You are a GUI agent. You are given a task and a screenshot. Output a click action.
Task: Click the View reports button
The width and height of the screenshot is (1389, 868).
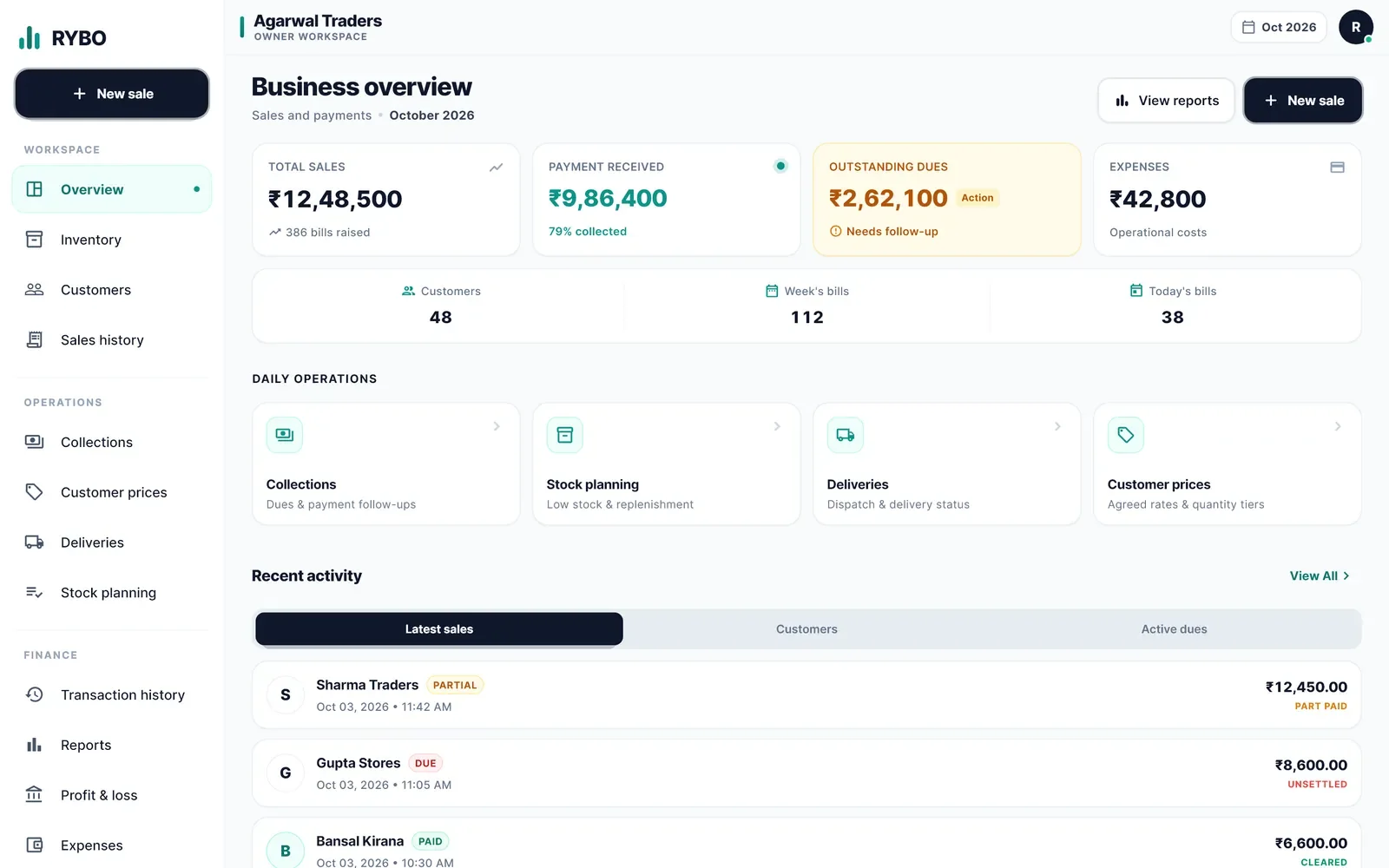click(x=1167, y=101)
